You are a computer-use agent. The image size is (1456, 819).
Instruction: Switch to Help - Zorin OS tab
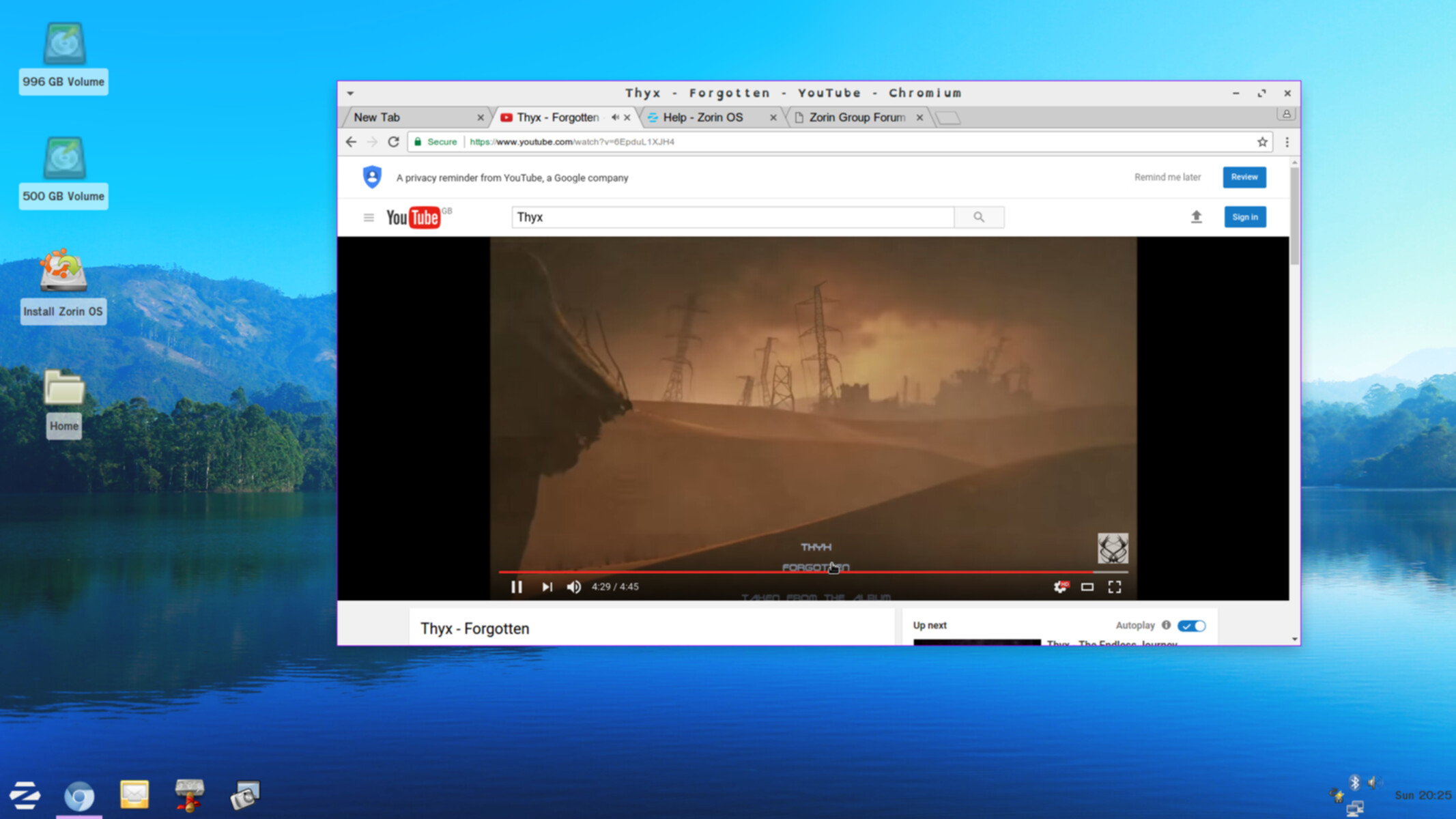pos(703,117)
